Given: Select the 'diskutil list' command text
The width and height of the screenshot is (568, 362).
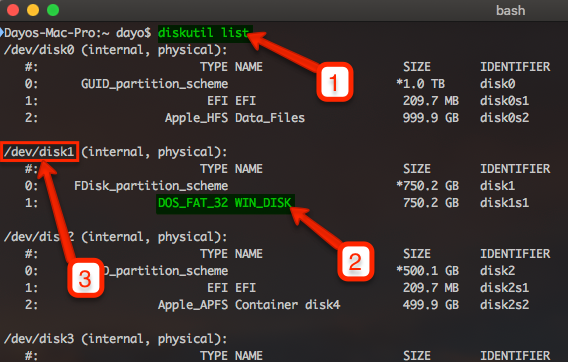Looking at the screenshot, I should [204, 33].
